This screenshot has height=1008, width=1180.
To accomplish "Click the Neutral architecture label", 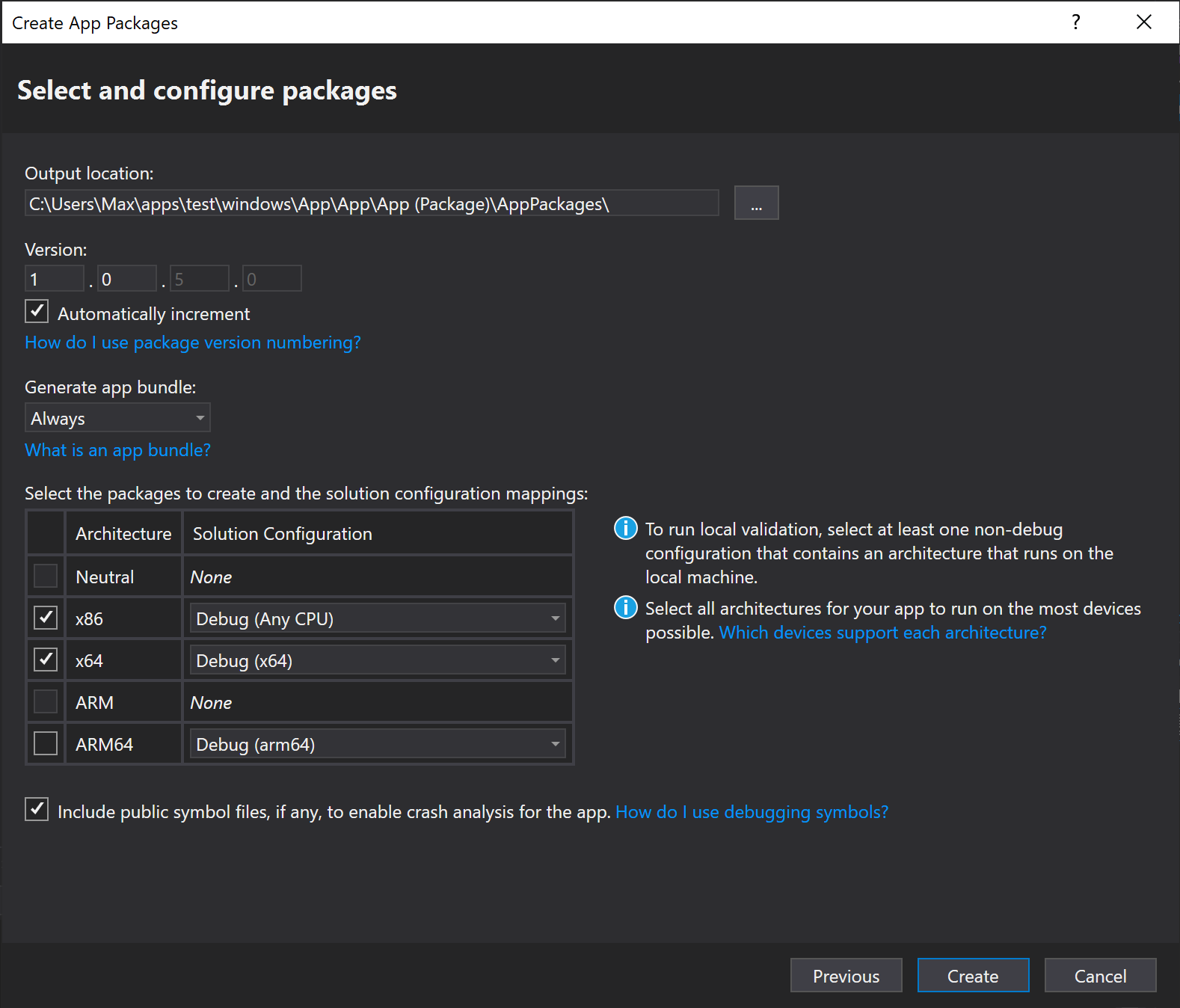I will point(105,577).
